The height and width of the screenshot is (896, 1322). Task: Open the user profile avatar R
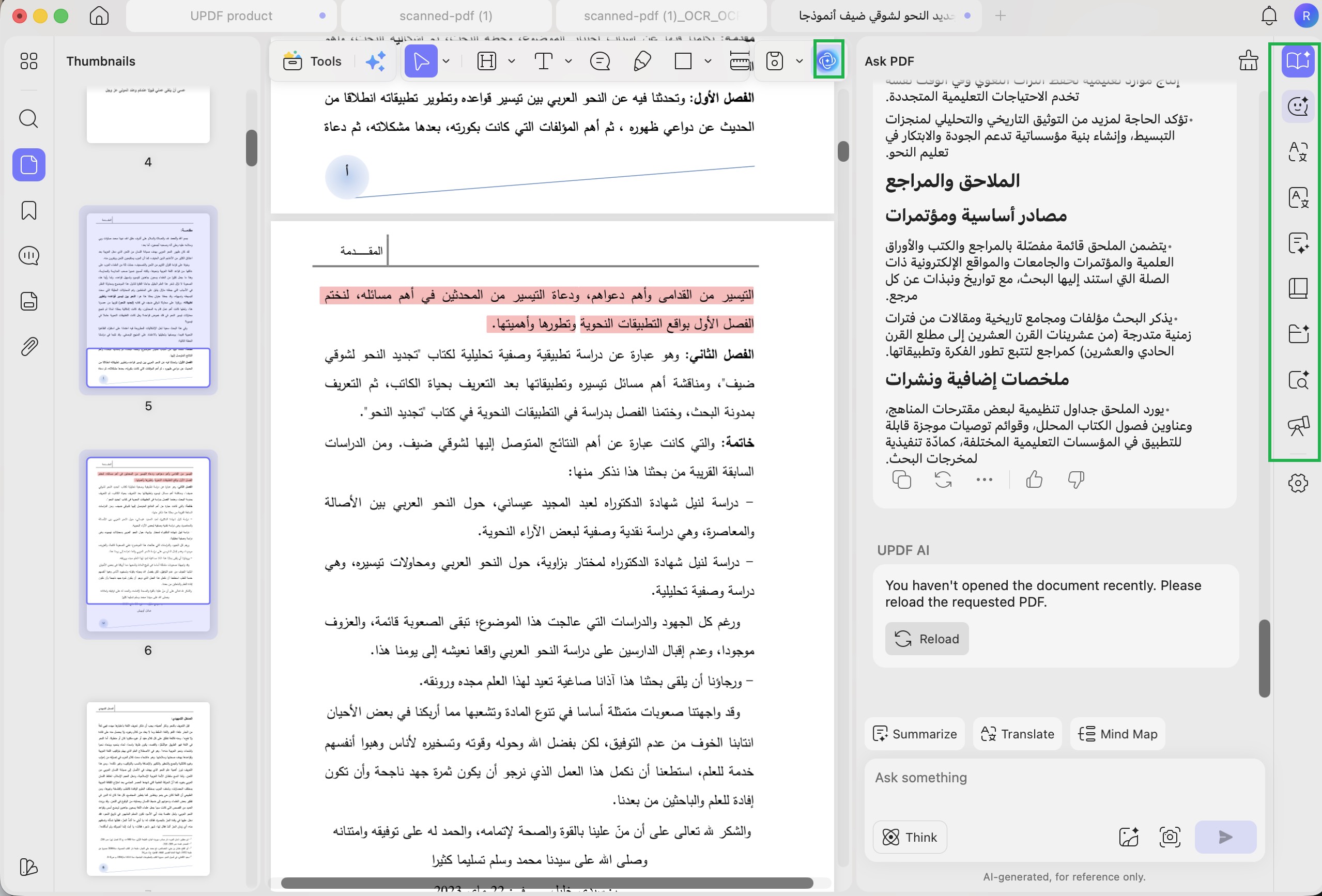coord(1305,16)
